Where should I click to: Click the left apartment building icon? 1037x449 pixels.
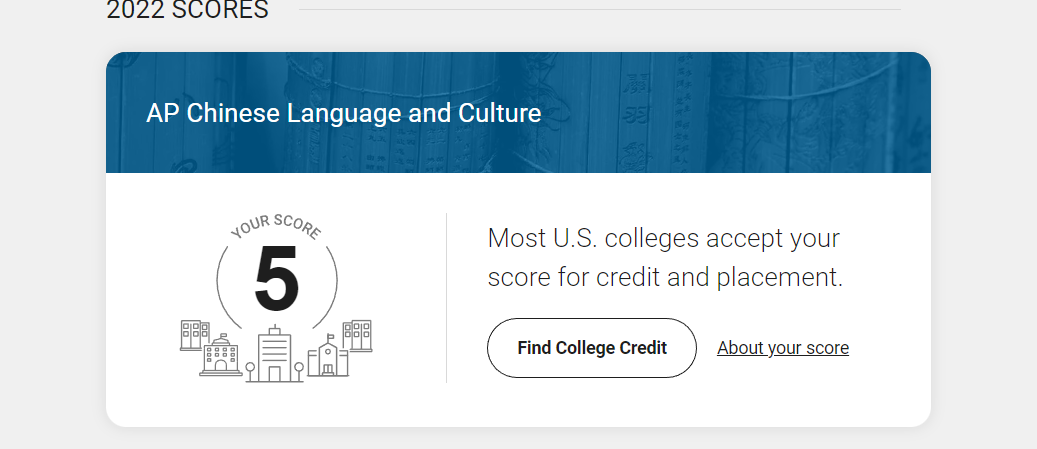click(194, 335)
